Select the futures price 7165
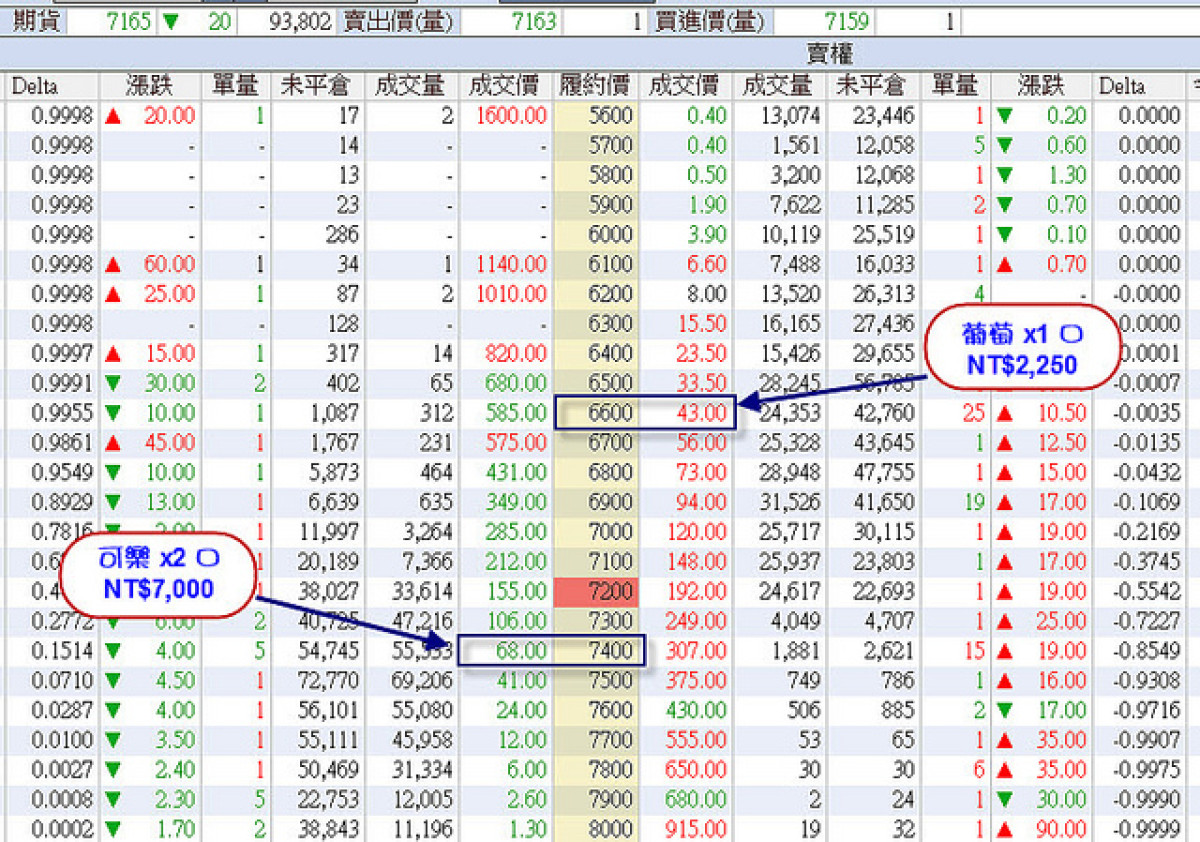Viewport: 1200px width, 842px height. point(127,21)
